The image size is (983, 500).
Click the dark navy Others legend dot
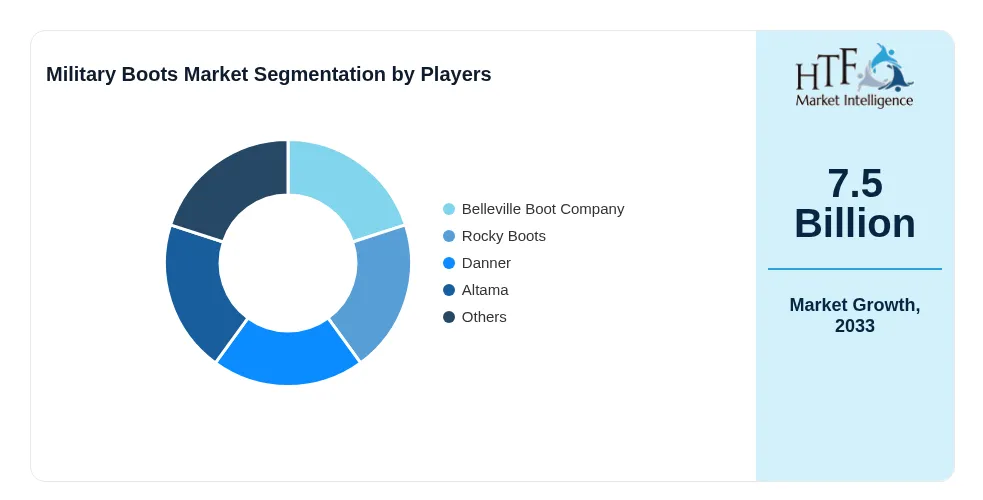[x=449, y=317]
